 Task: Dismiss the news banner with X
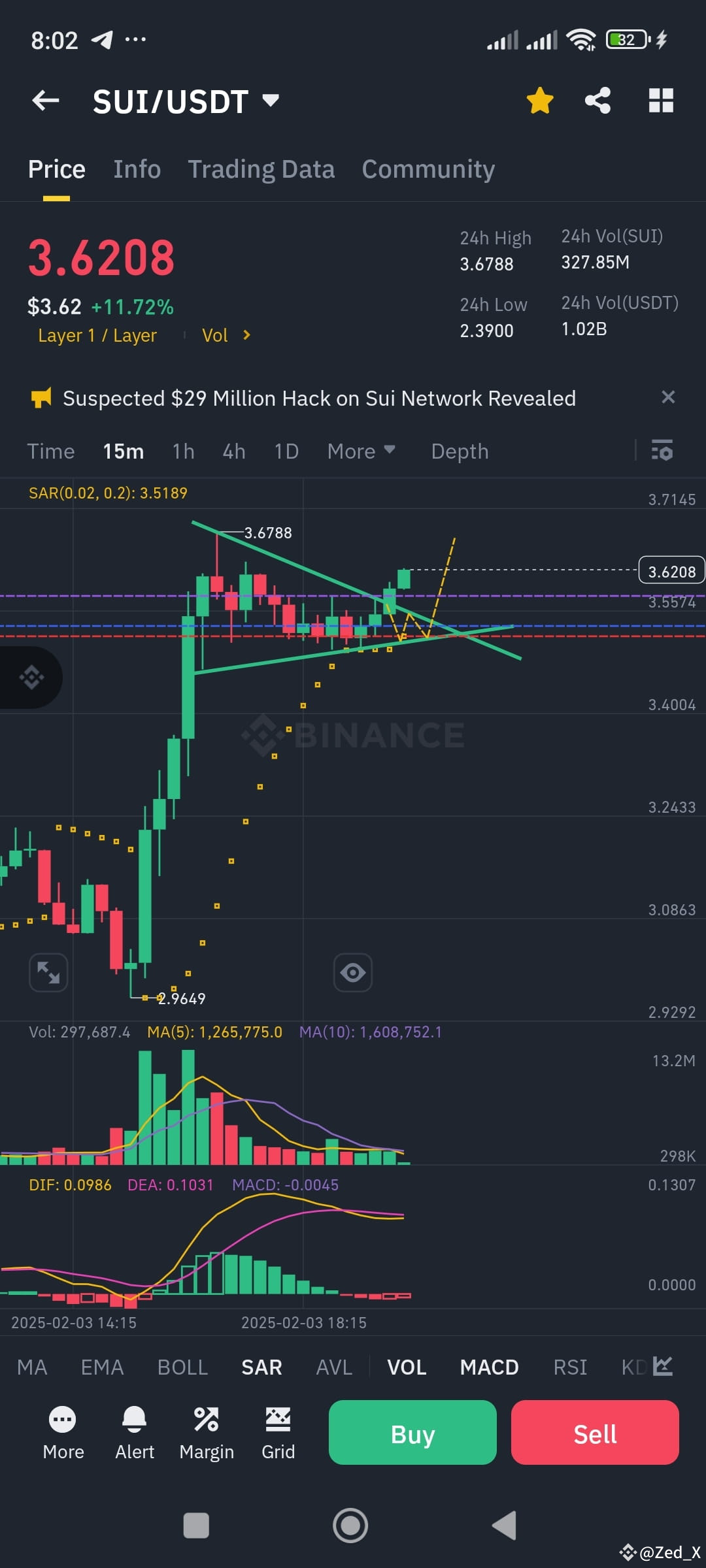[668, 397]
